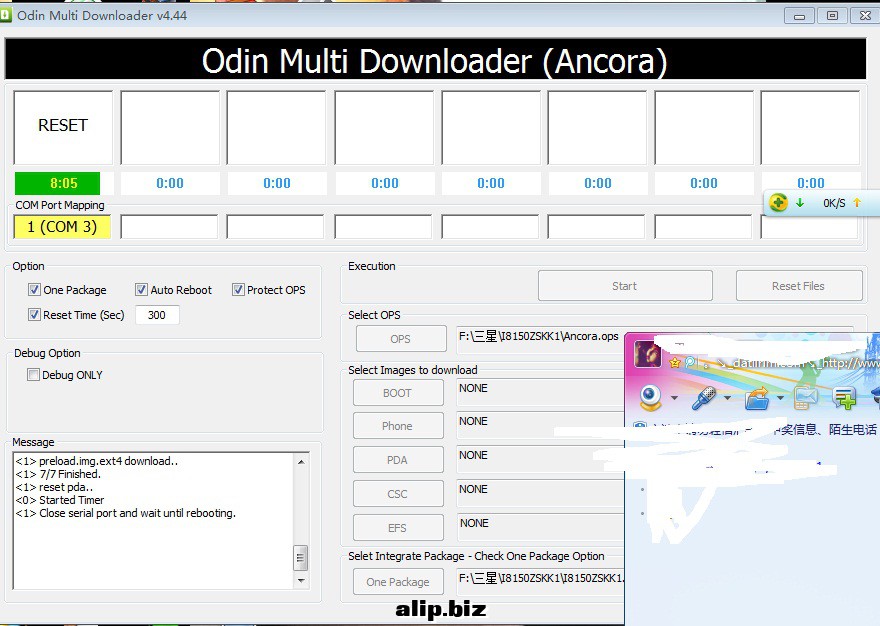
Task: Click the EFS image button
Action: pyautogui.click(x=398, y=528)
